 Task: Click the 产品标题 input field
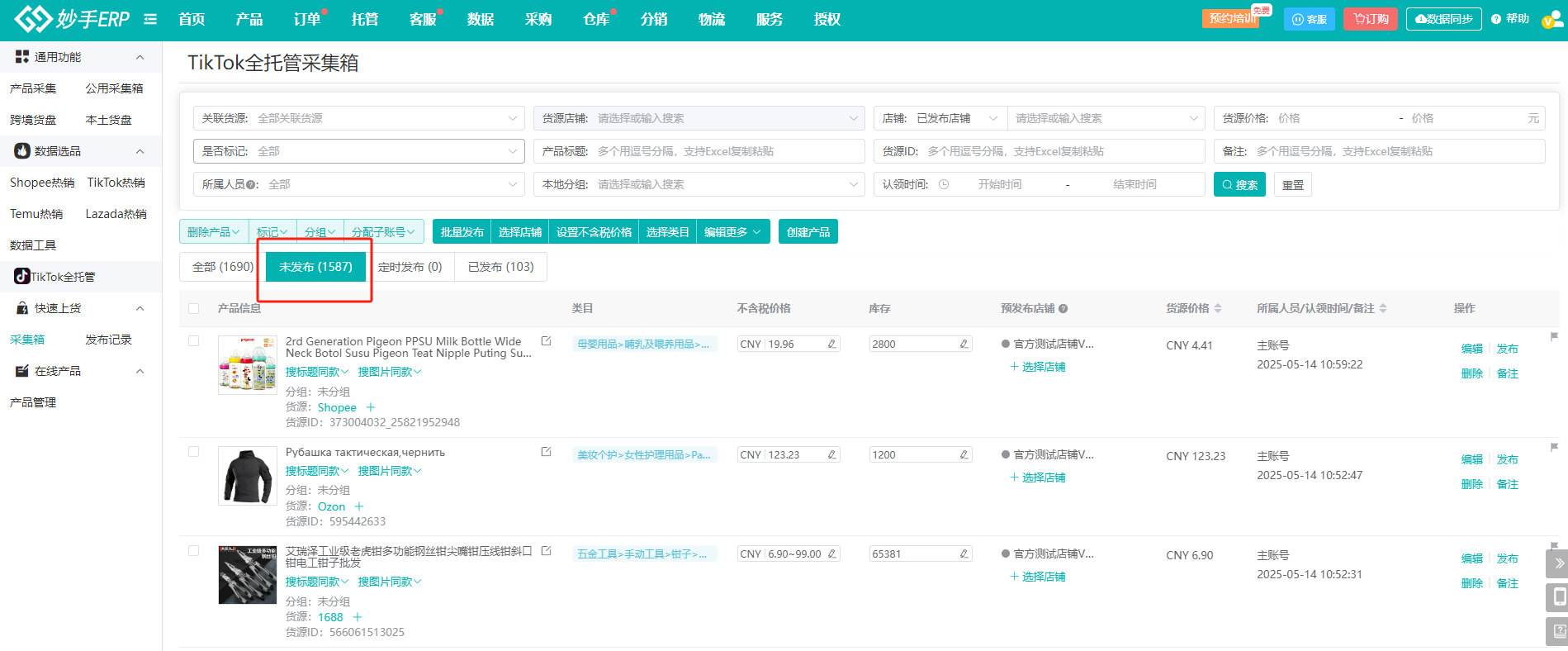point(727,151)
